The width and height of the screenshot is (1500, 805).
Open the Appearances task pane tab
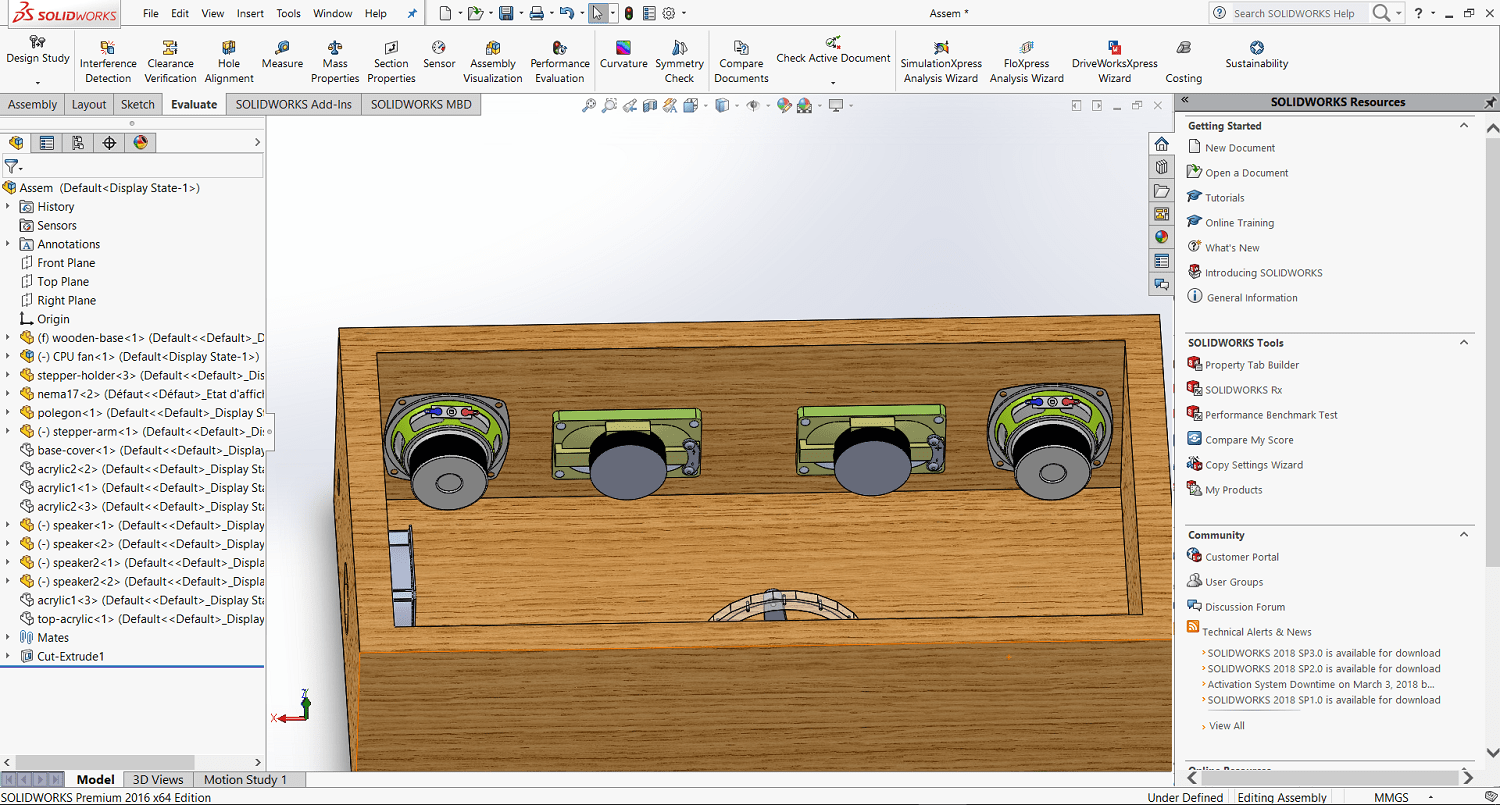[x=1161, y=237]
